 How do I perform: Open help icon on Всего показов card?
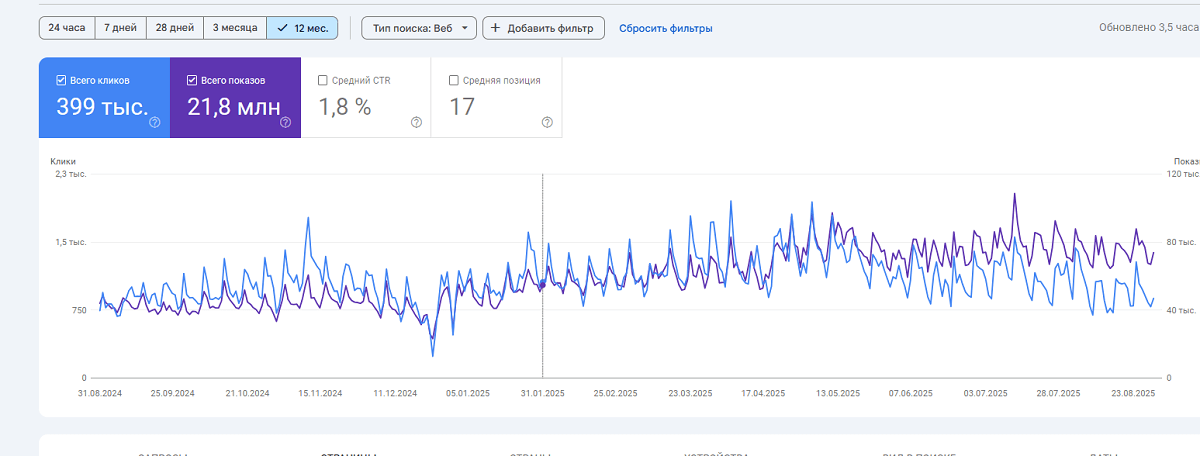click(x=285, y=123)
